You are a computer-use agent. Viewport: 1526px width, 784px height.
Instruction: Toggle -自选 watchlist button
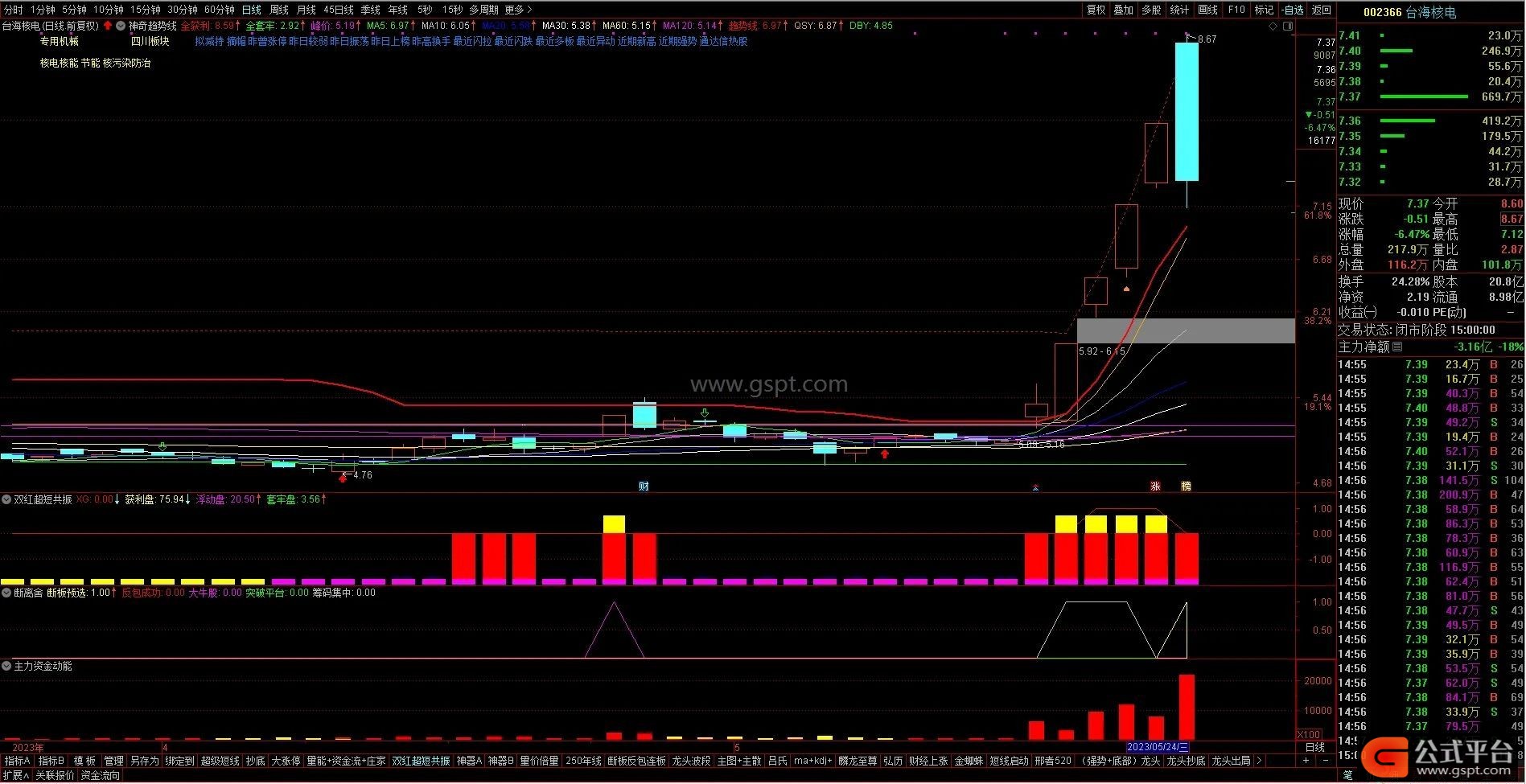click(1292, 10)
